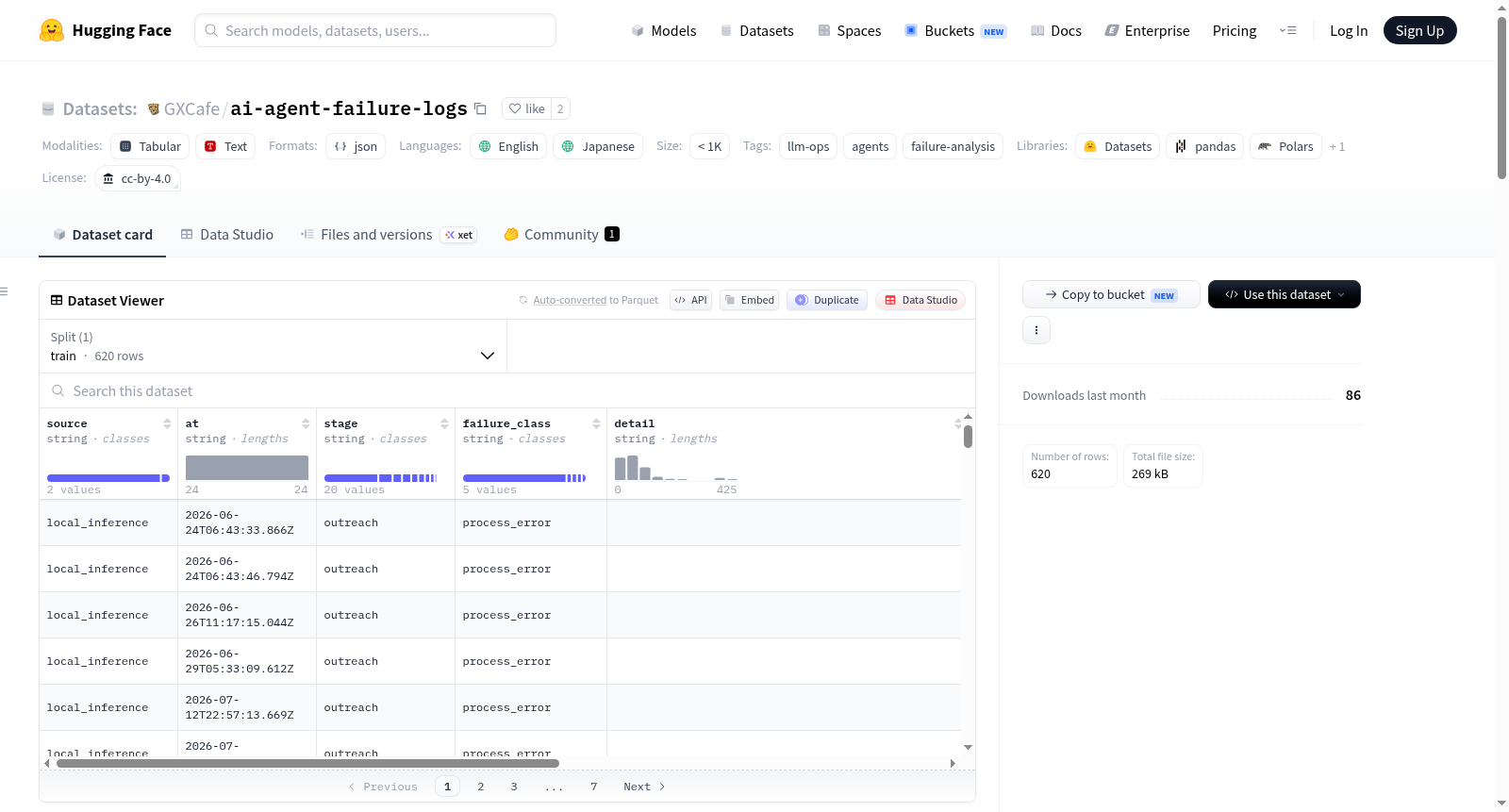Click the page vertical scrollbar
Viewport: 1509px width, 812px height.
[1501, 97]
